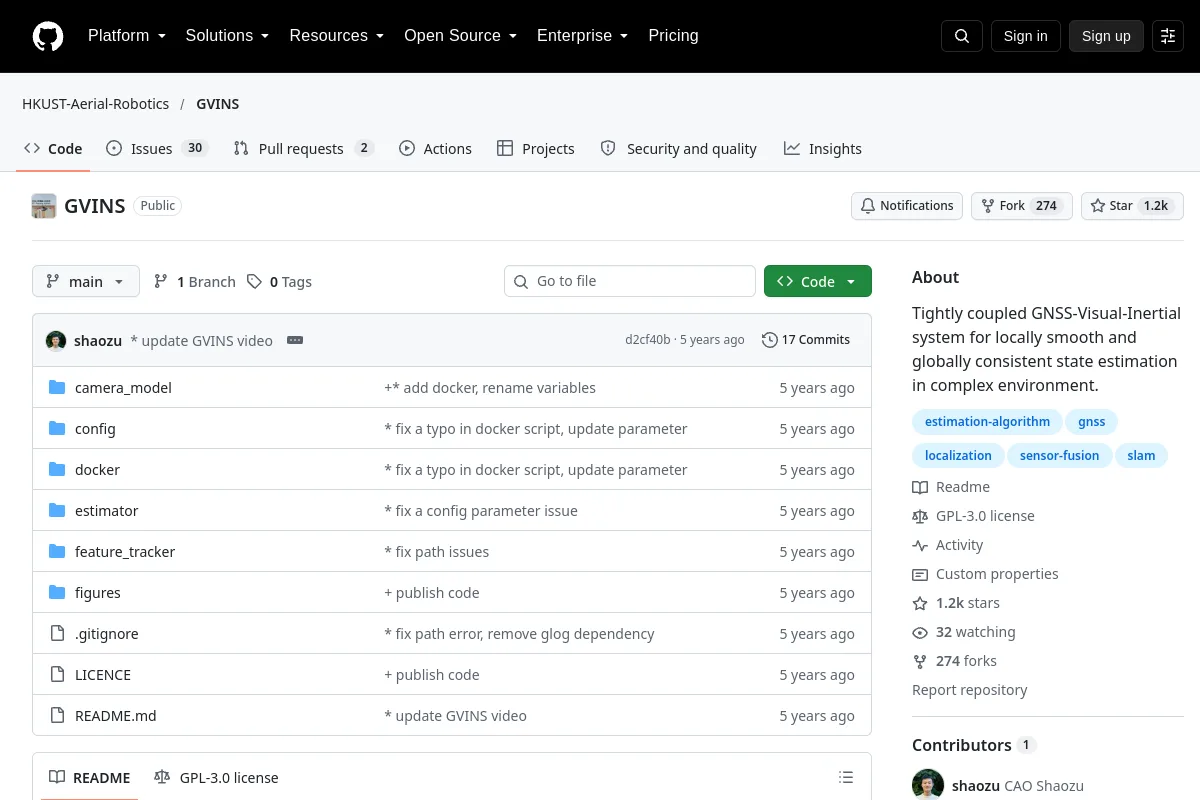Open appearance settings icon beside Sign up

1168,36
